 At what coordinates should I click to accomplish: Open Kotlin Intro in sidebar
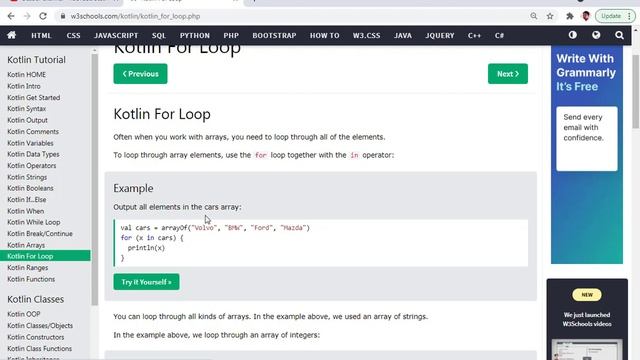tap(24, 86)
